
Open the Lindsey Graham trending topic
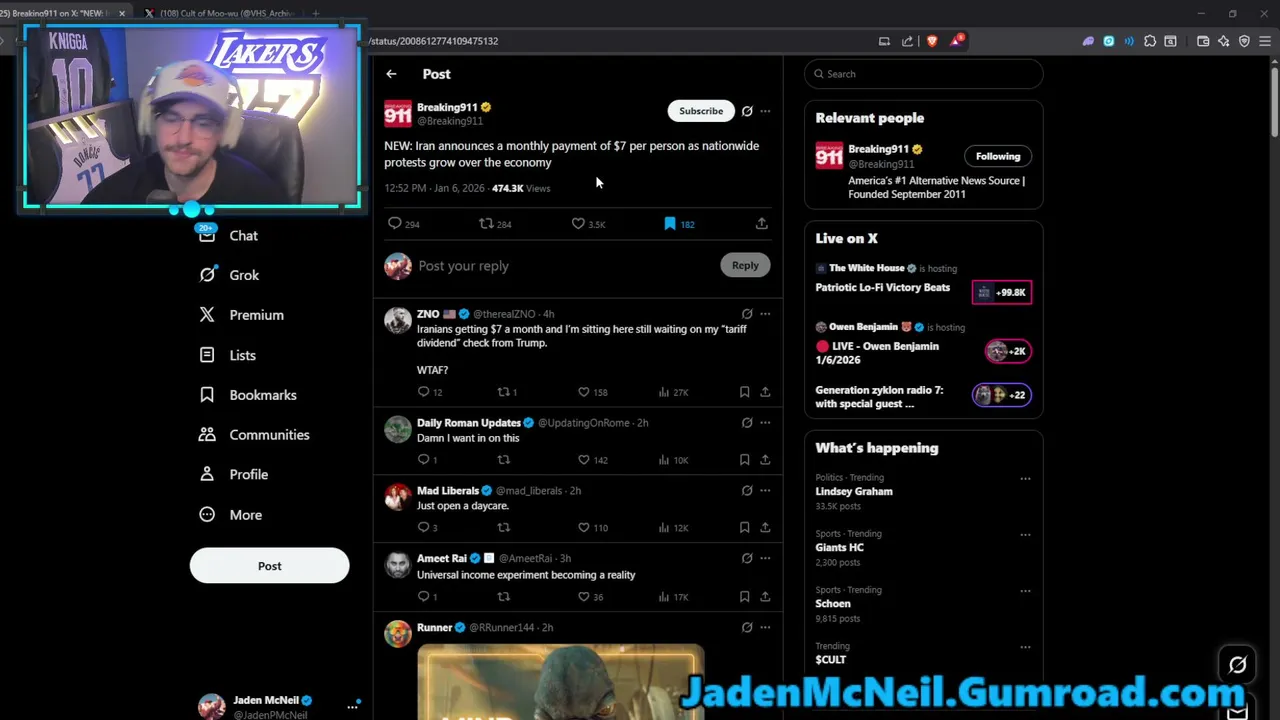coord(854,491)
